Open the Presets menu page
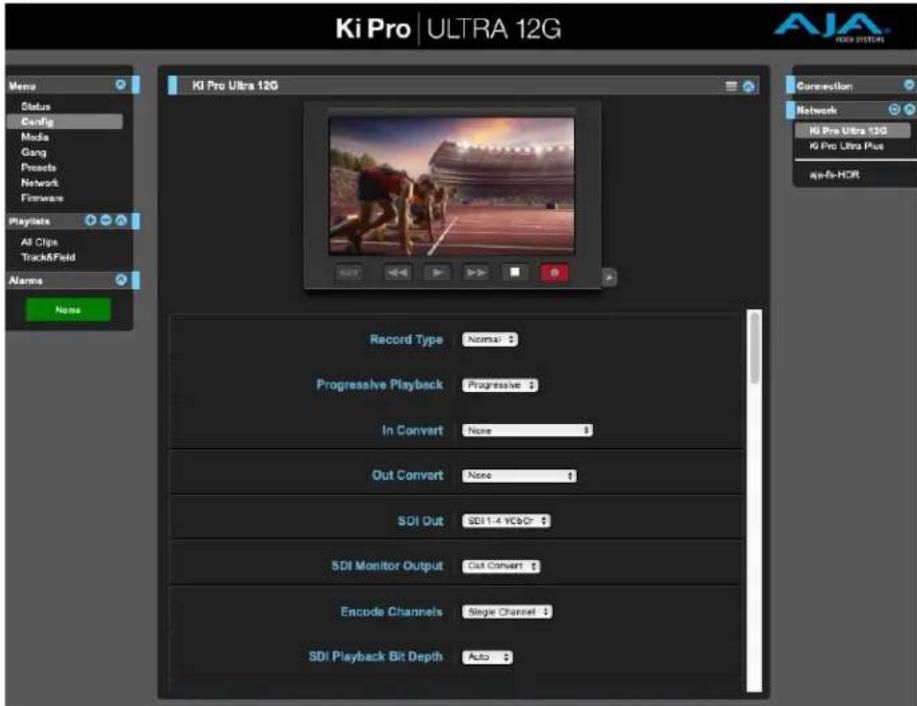This screenshot has height=706, width=917. click(39, 167)
